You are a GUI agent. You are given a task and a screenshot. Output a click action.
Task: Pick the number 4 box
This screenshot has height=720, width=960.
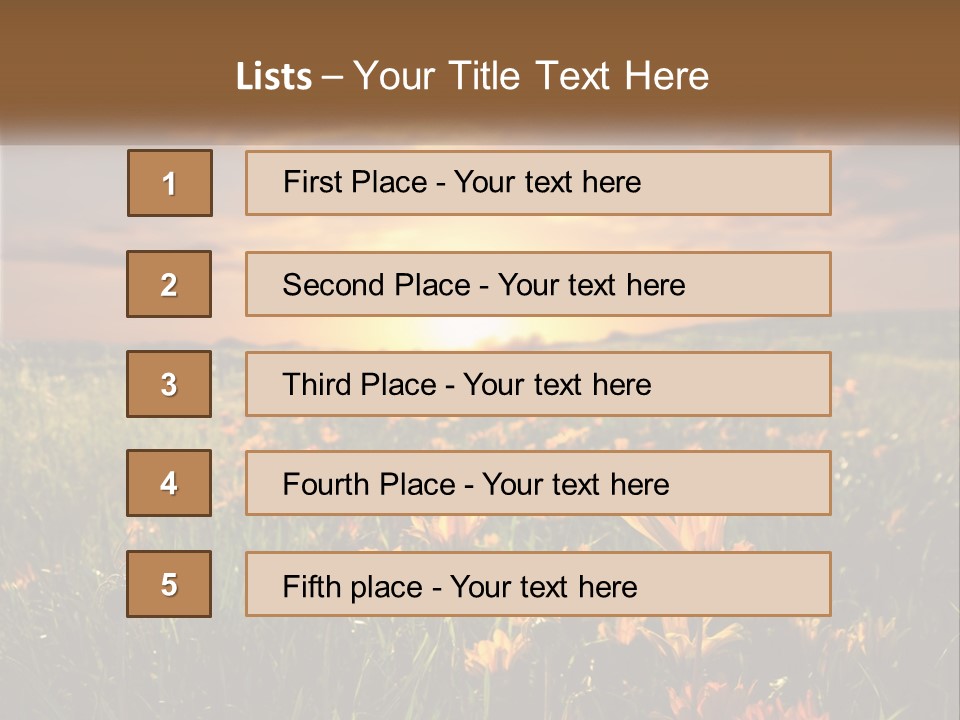[169, 483]
